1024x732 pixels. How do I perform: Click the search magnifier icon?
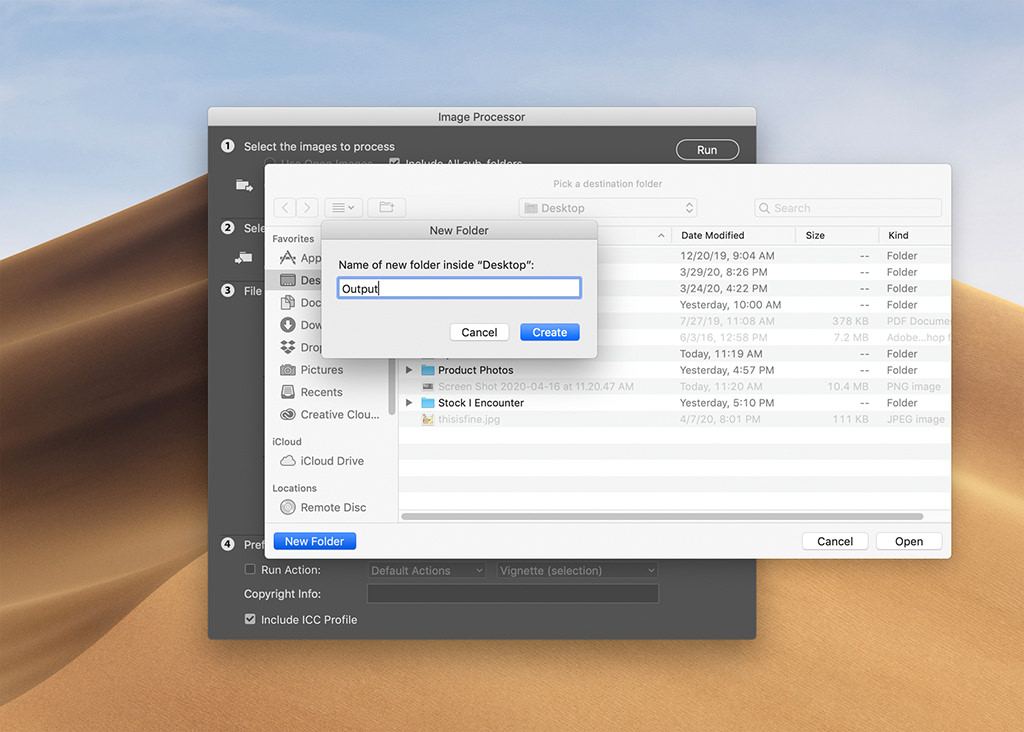(764, 208)
